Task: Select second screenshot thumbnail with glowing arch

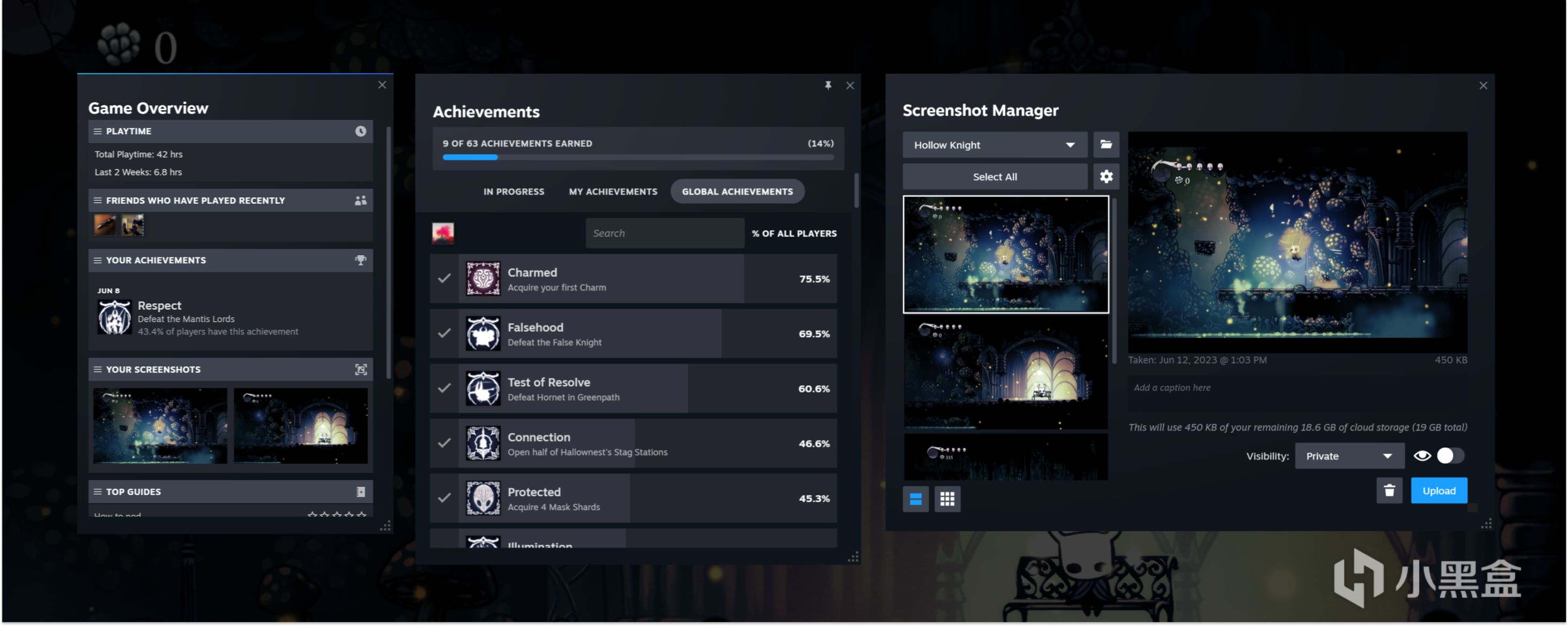Action: [x=1006, y=373]
